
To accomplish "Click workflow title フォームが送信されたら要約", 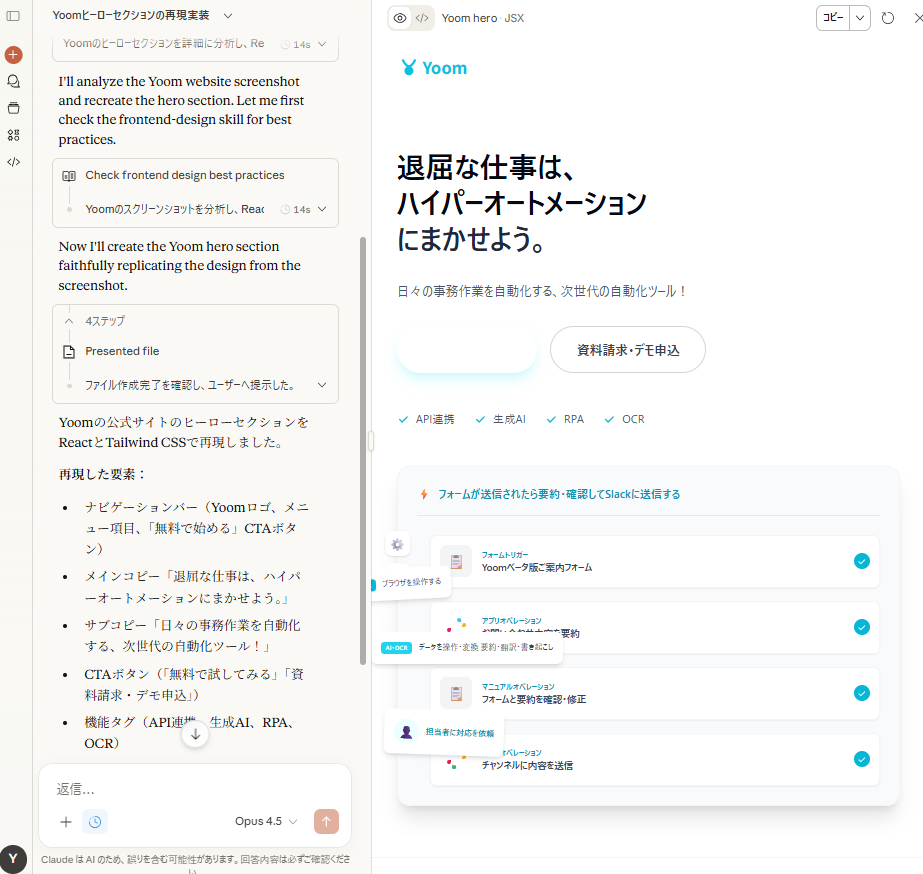I will (559, 494).
